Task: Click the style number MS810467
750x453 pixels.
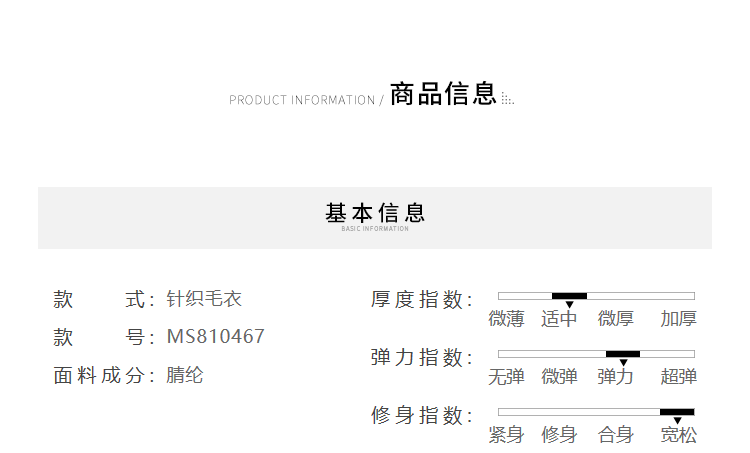Action: pos(215,336)
